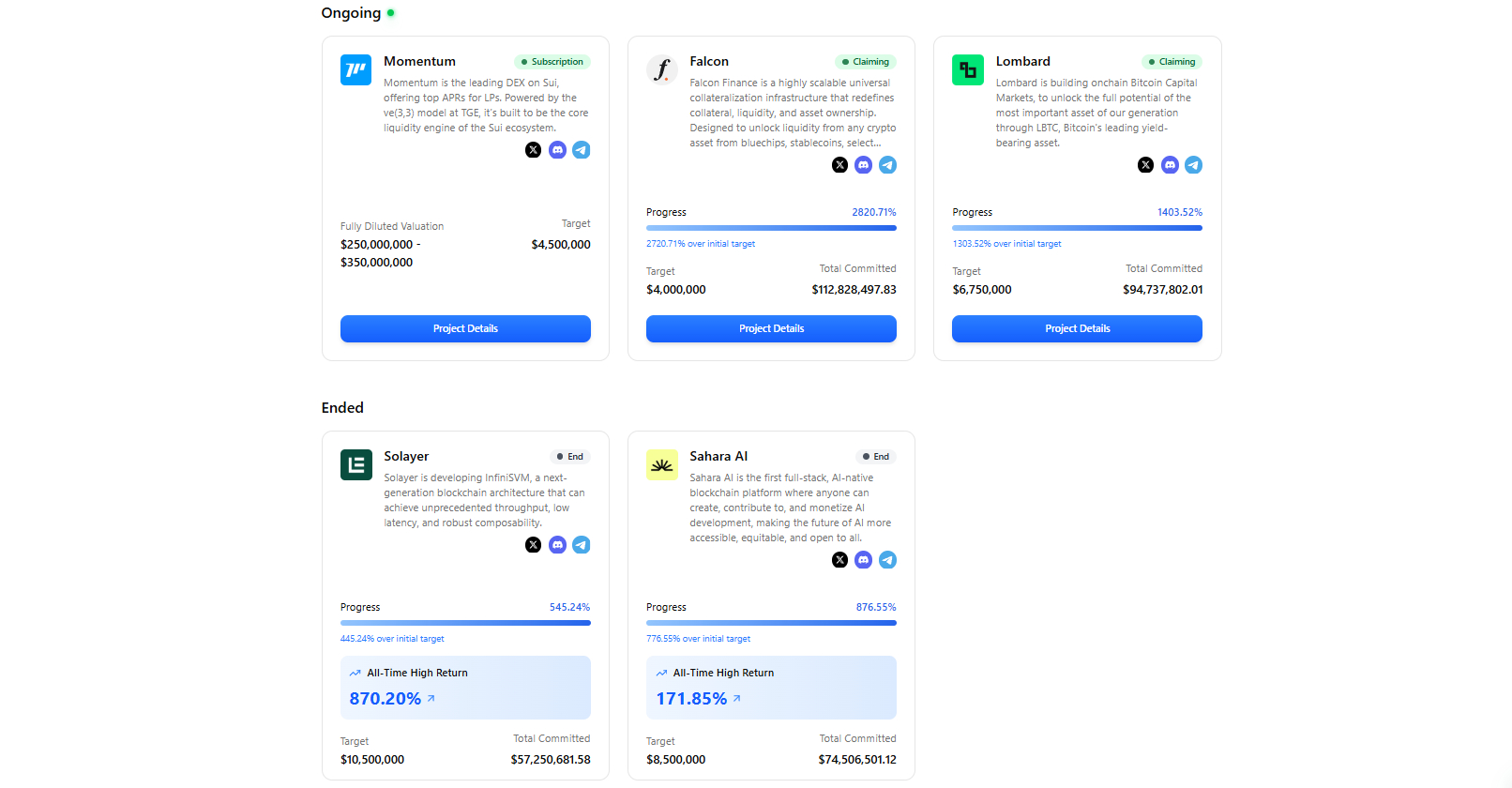Image resolution: width=1512 pixels, height=788 pixels.
Task: Click the Falcon project logo
Action: [662, 70]
